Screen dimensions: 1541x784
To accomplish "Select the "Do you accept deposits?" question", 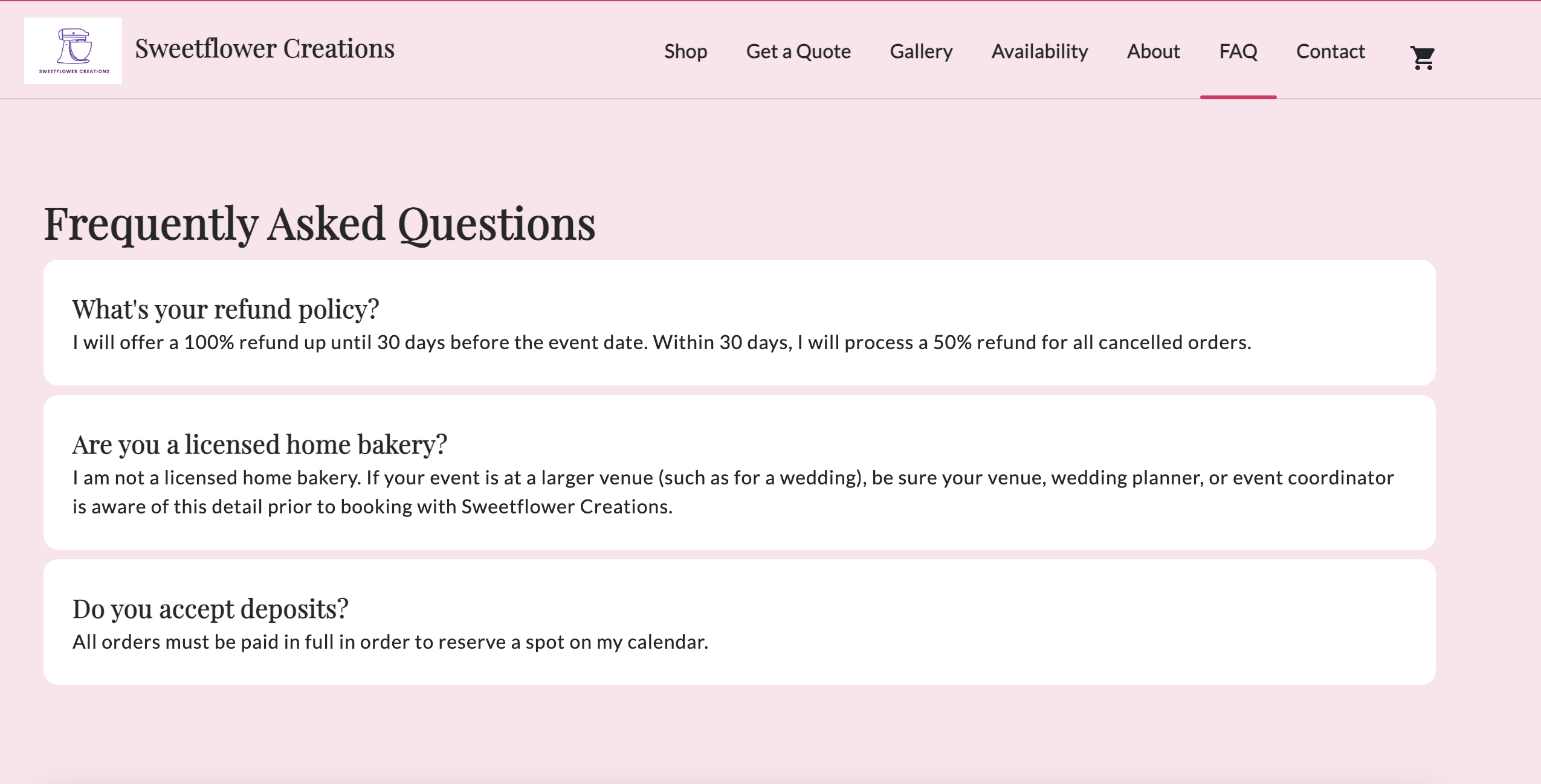I will tap(210, 608).
